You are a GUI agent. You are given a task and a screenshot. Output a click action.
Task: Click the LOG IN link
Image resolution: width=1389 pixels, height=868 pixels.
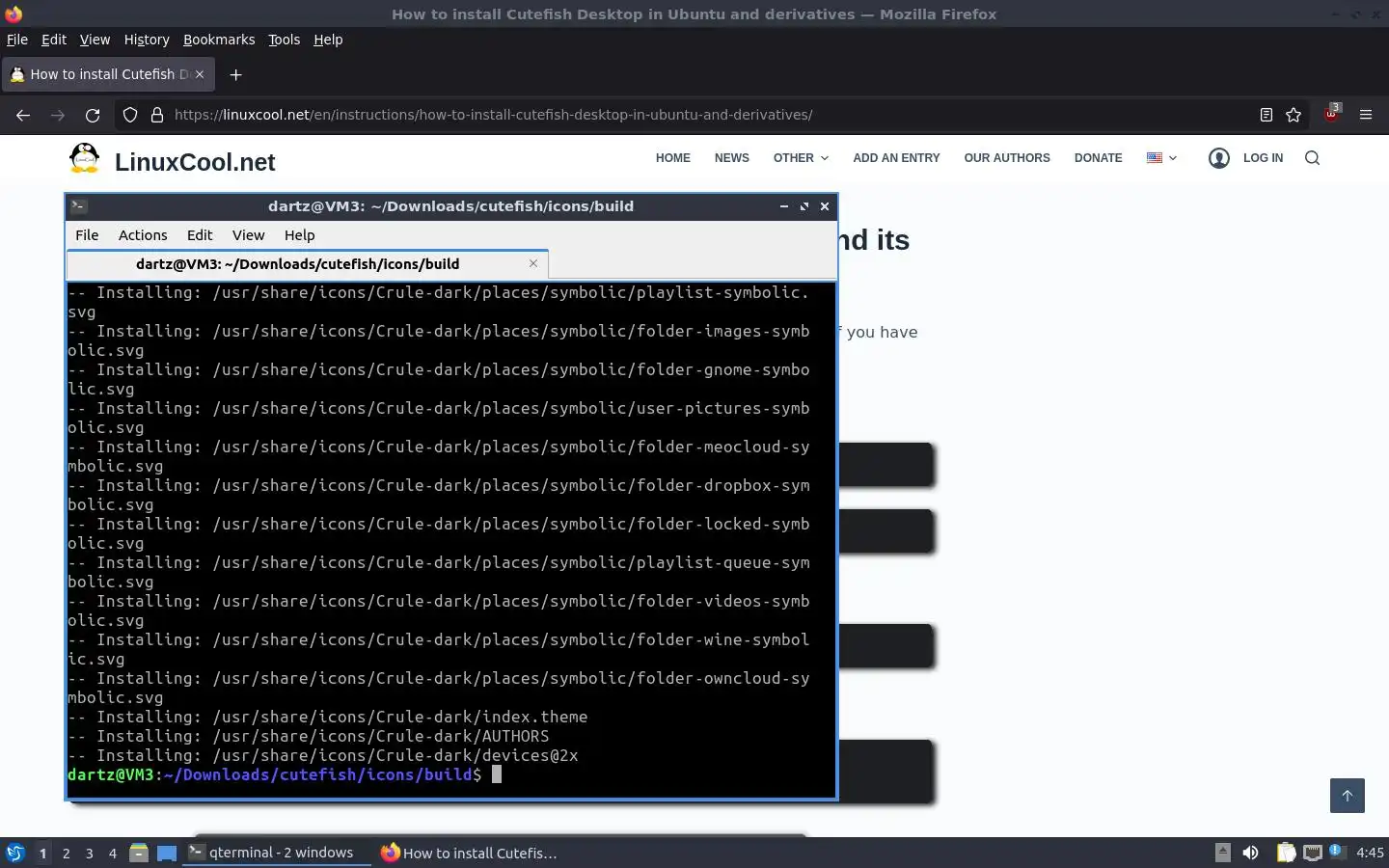pyautogui.click(x=1263, y=158)
